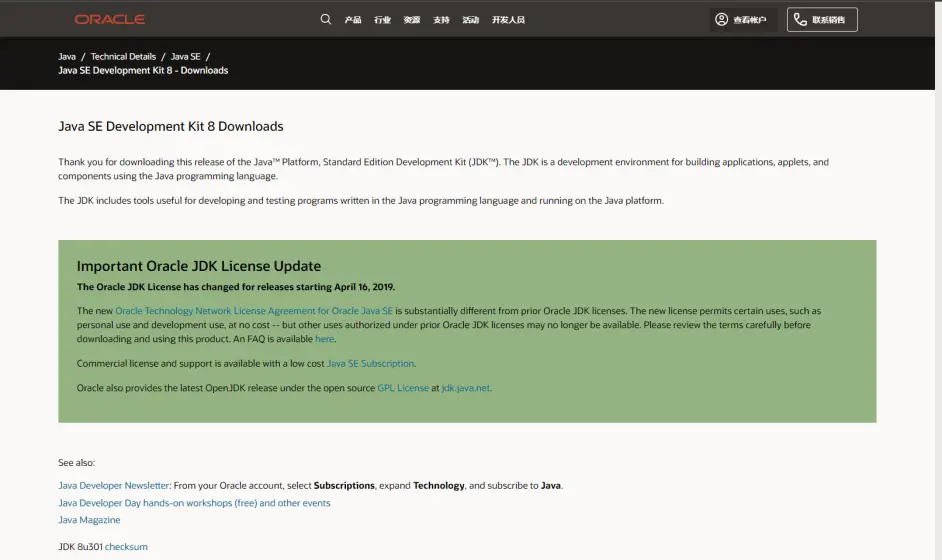Screen dimensions: 942x560
Task: Open the 支持 menu
Action: click(441, 20)
